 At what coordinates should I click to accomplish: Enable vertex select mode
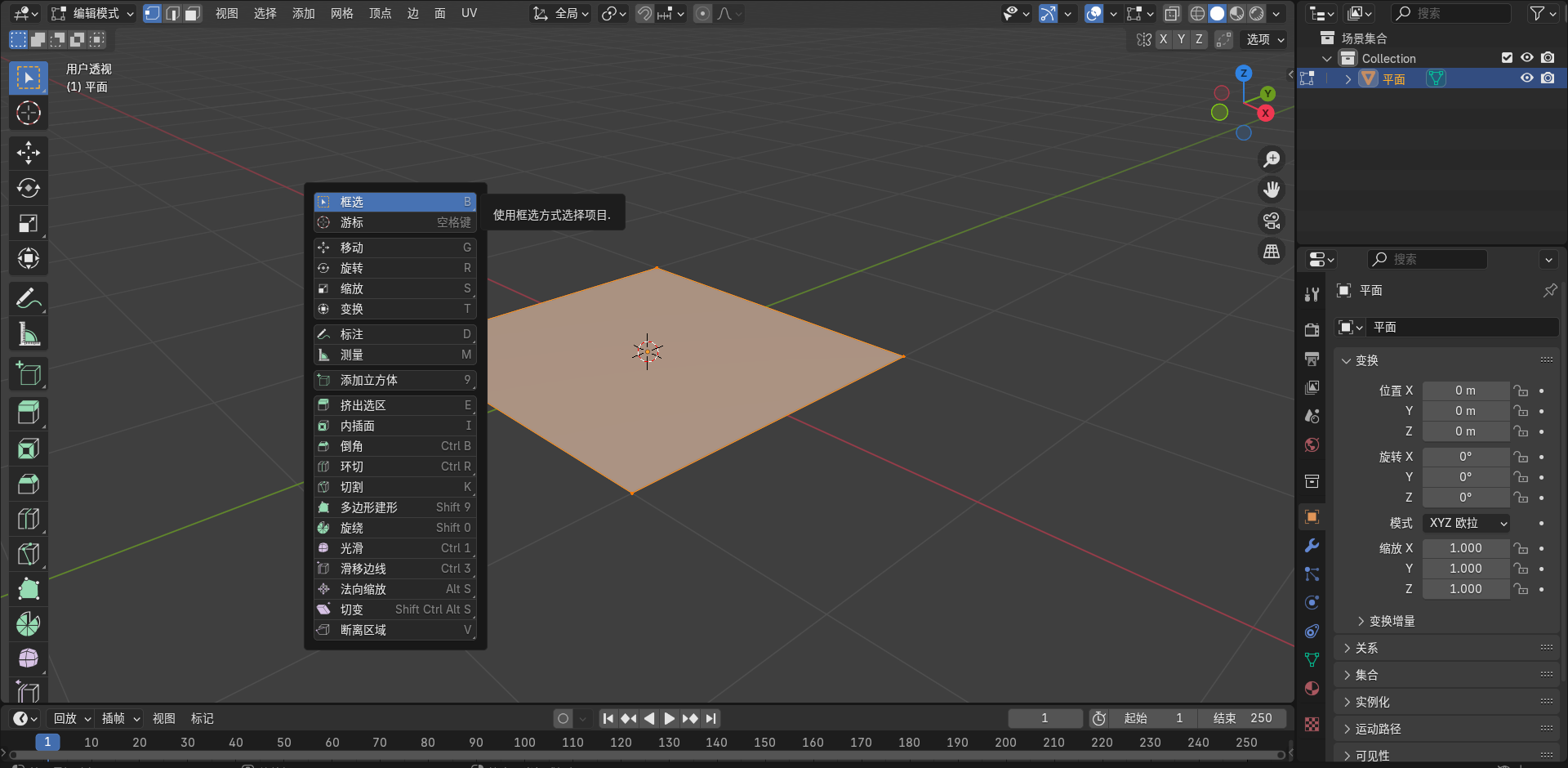[x=152, y=13]
